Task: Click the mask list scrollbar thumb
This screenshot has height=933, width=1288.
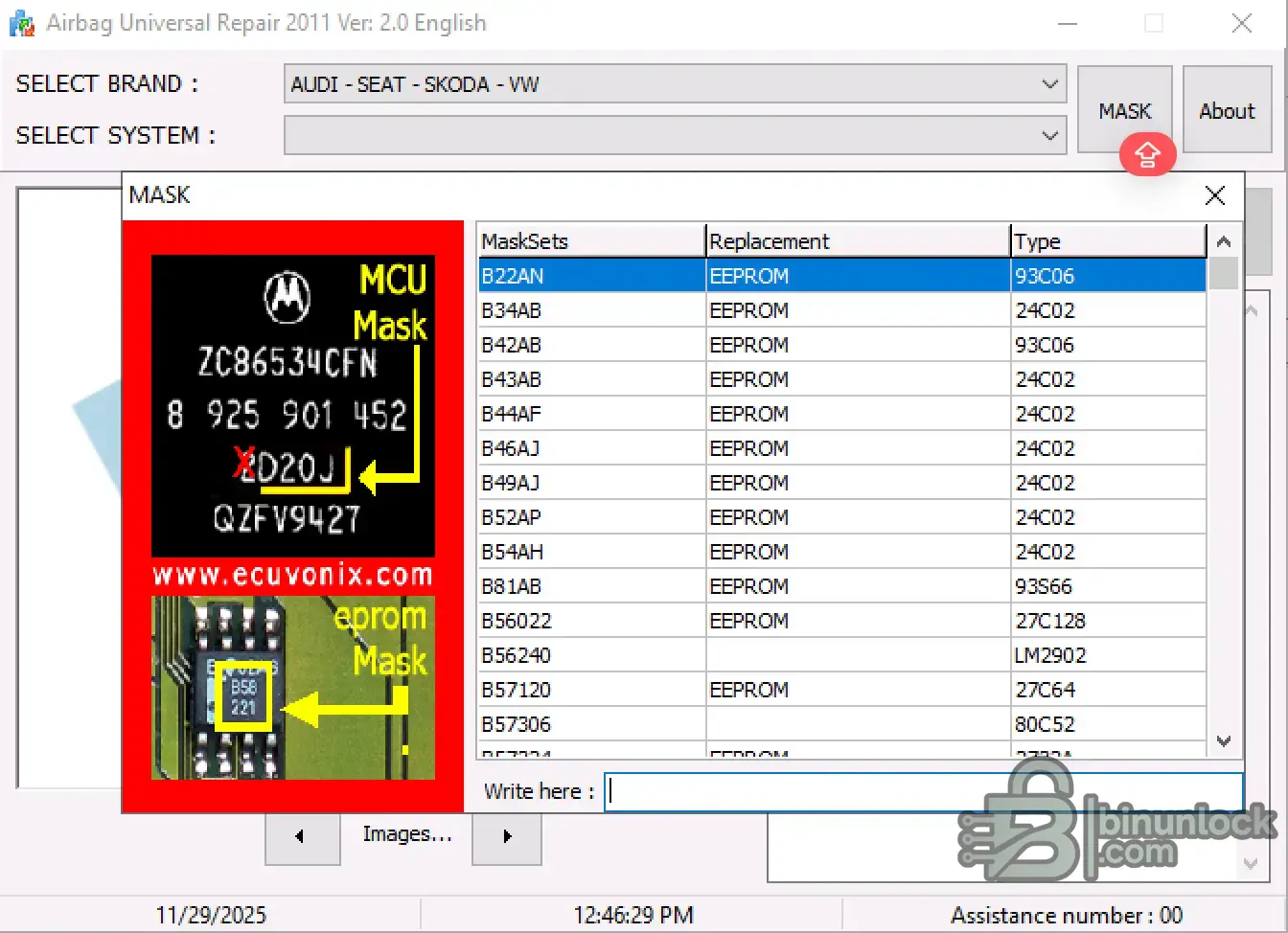Action: [1223, 273]
